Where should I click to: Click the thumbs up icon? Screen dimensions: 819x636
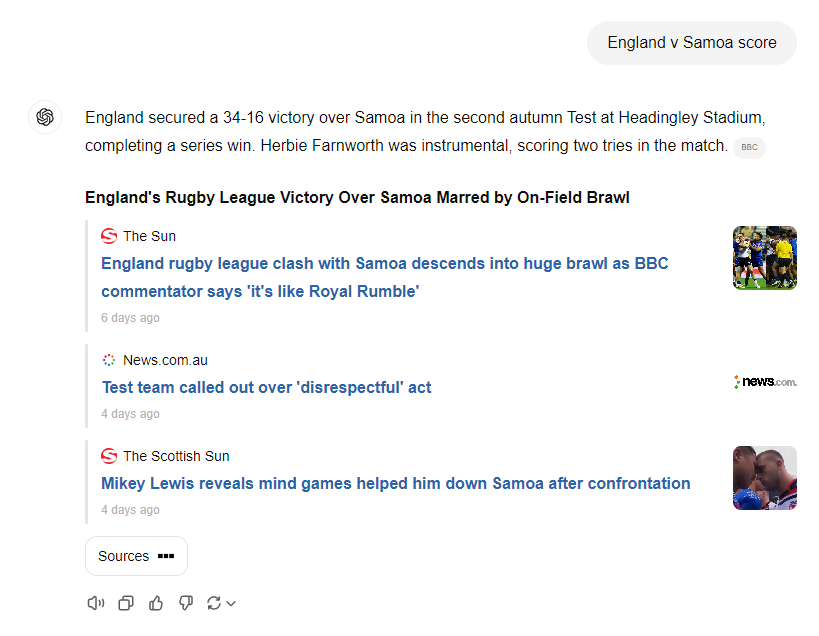click(155, 603)
